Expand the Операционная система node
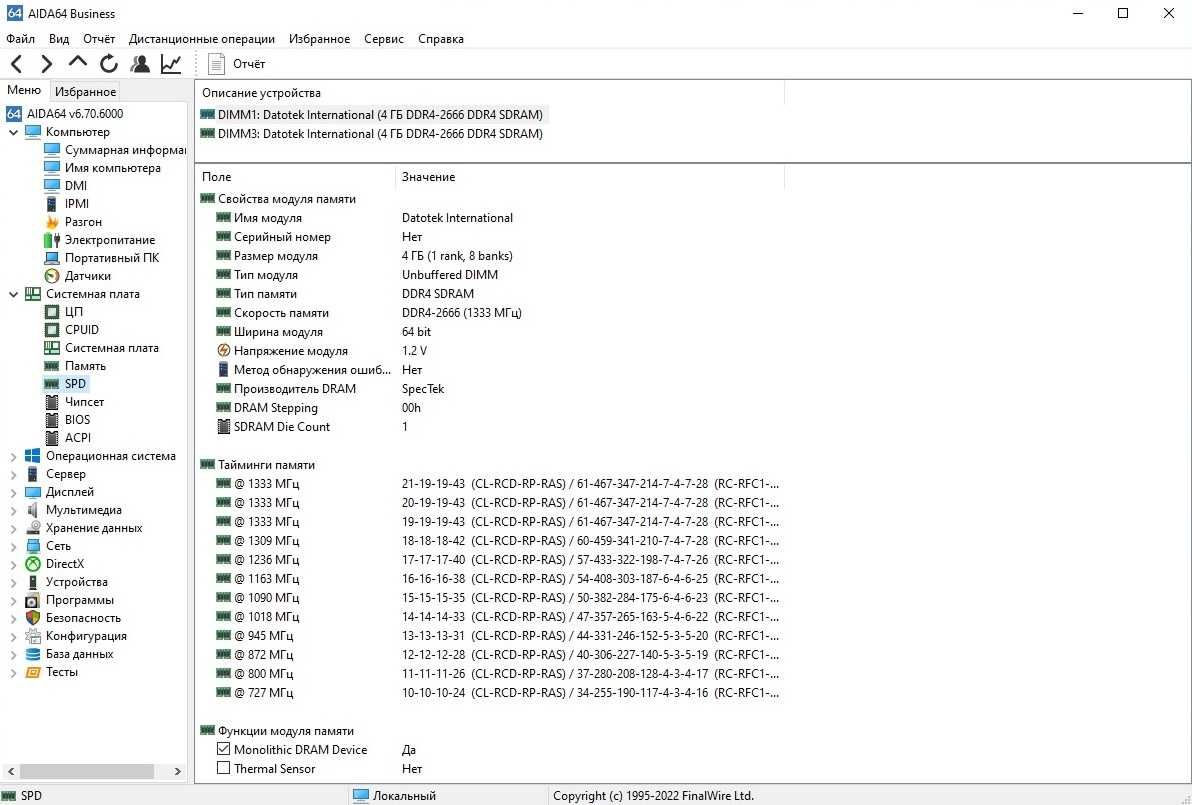1192x805 pixels. tap(13, 456)
